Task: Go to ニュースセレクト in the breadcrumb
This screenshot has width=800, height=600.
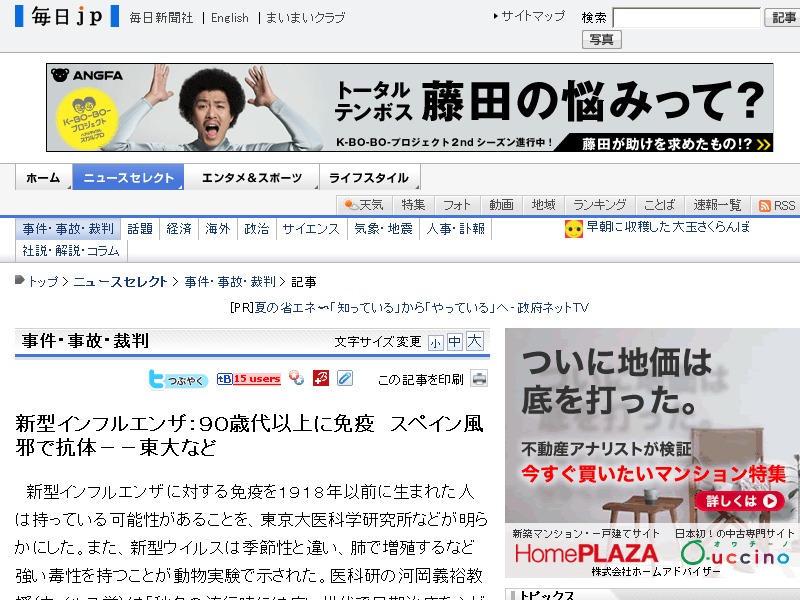Action: point(120,282)
